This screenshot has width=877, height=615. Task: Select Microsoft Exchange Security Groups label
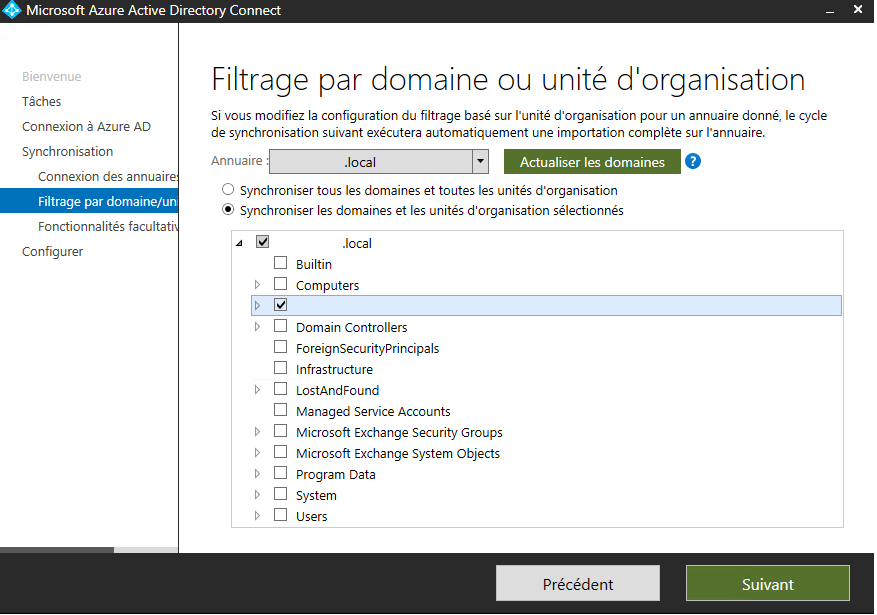pyautogui.click(x=399, y=432)
